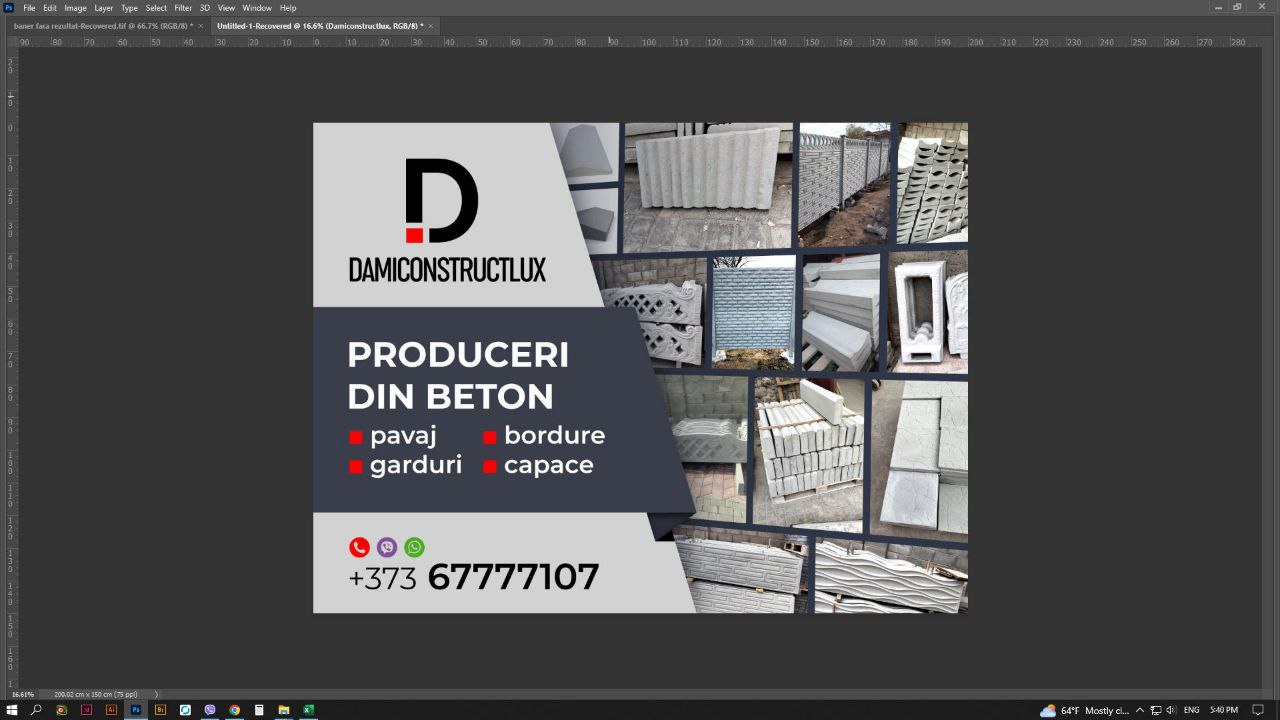Open the Adobe InDesign taskbar icon

86,710
